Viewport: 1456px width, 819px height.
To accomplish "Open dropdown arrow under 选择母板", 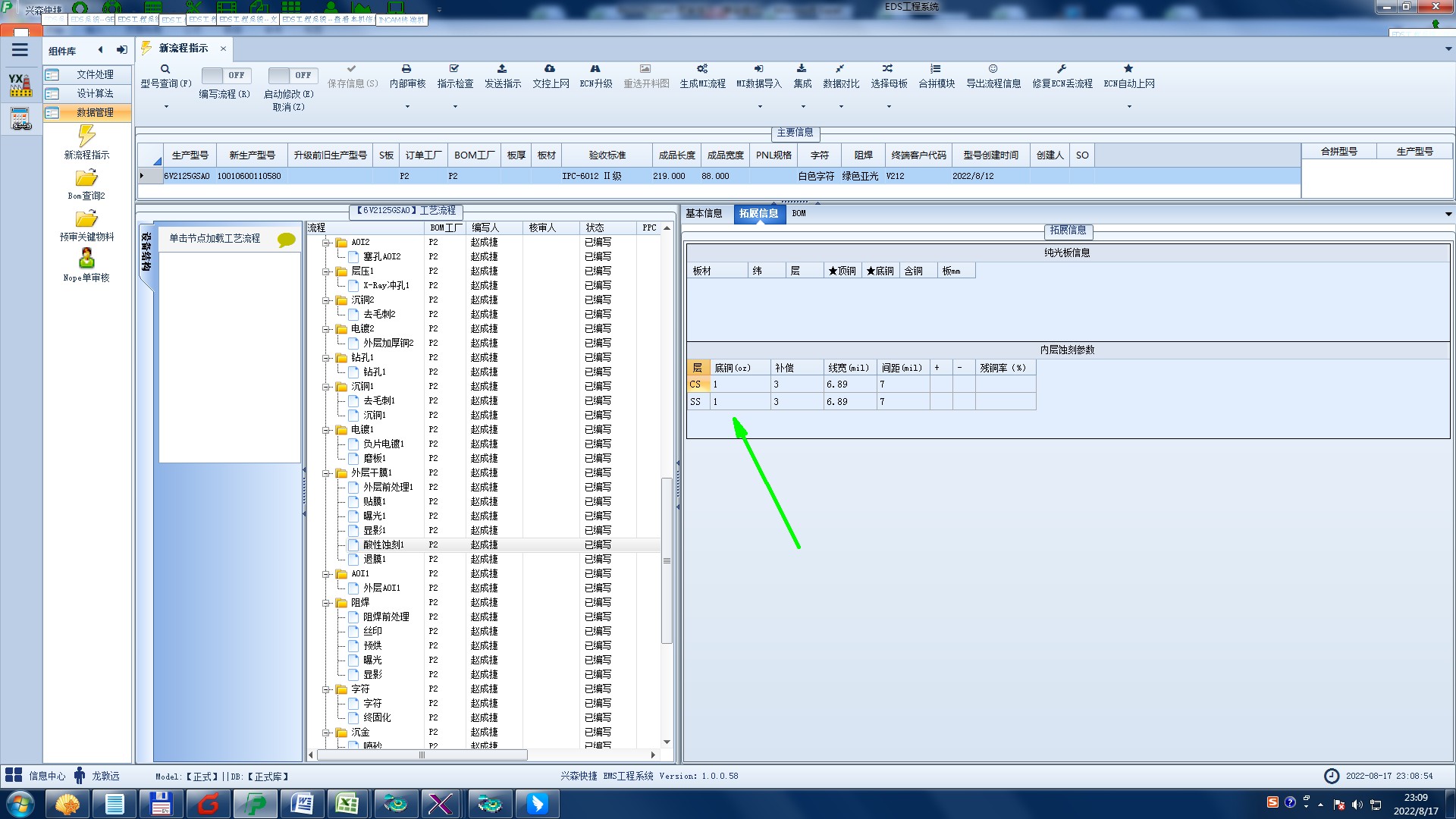I will tap(889, 106).
